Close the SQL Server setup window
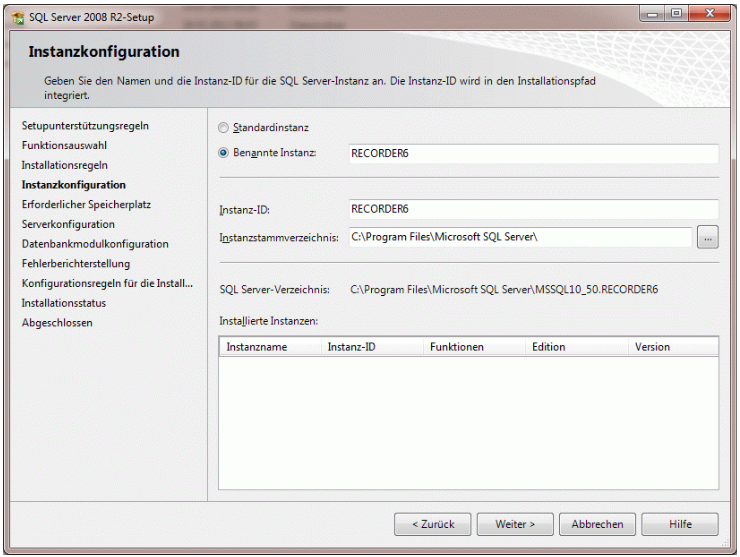This screenshot has height=557, width=740. 709,14
